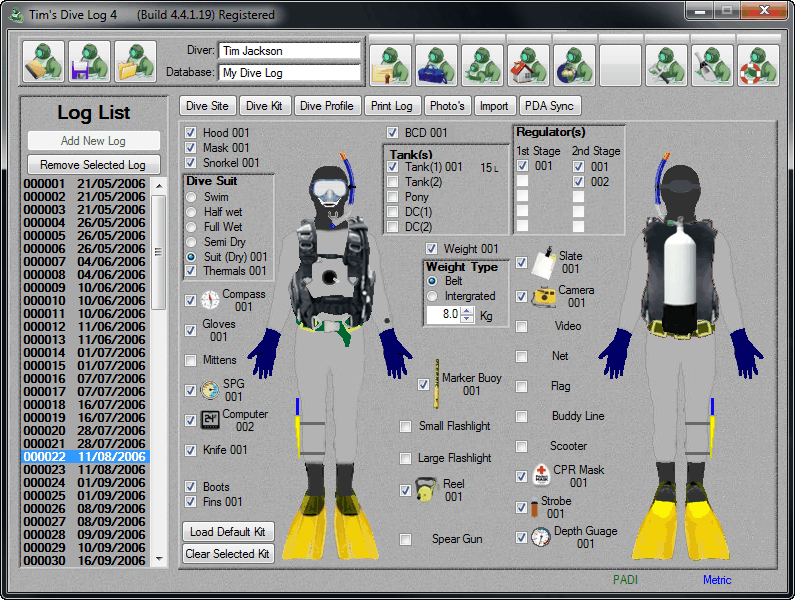The height and width of the screenshot is (600, 795).
Task: Uncheck the BCD 001 checkbox
Action: 392,133
